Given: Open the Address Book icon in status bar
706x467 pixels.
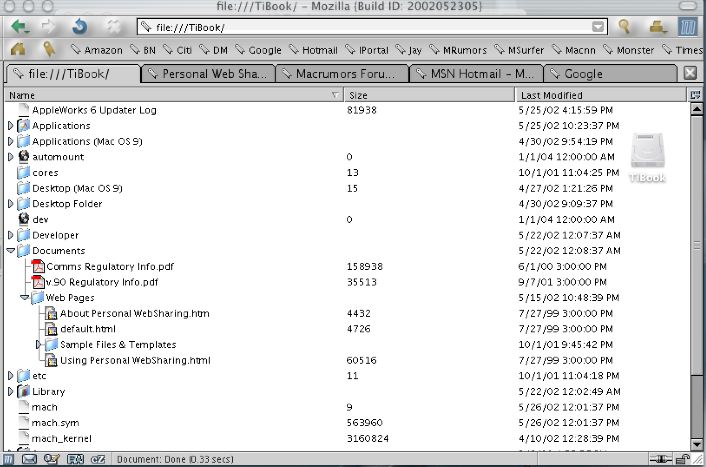Looking at the screenshot, I should [x=75, y=459].
